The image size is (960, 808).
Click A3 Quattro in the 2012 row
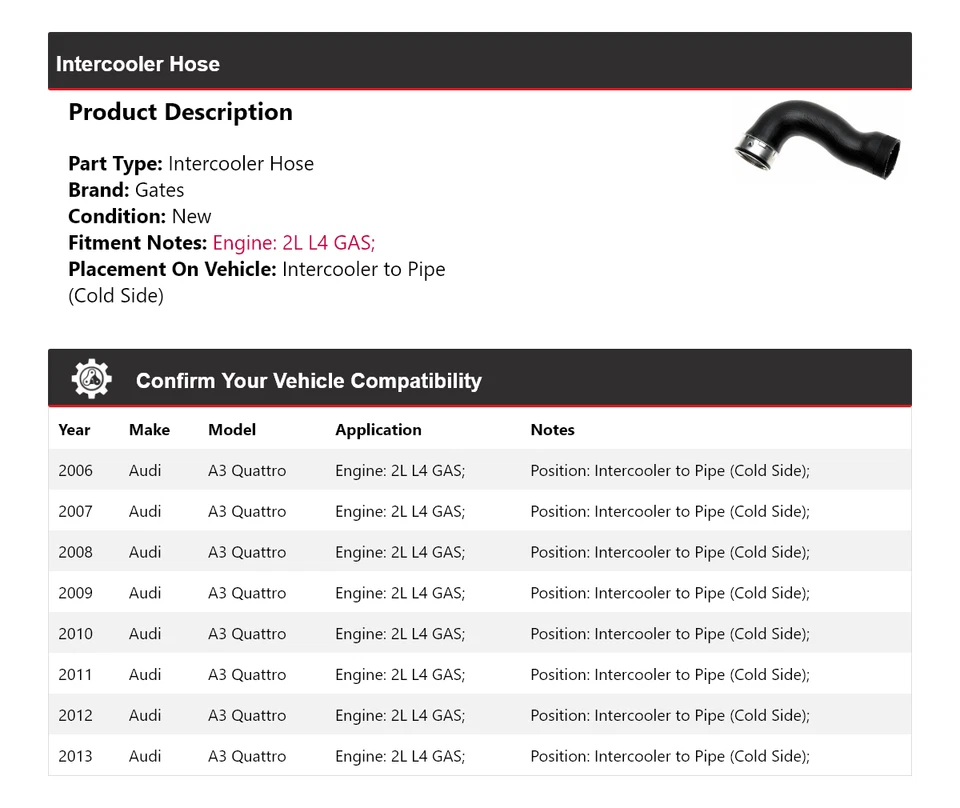247,716
